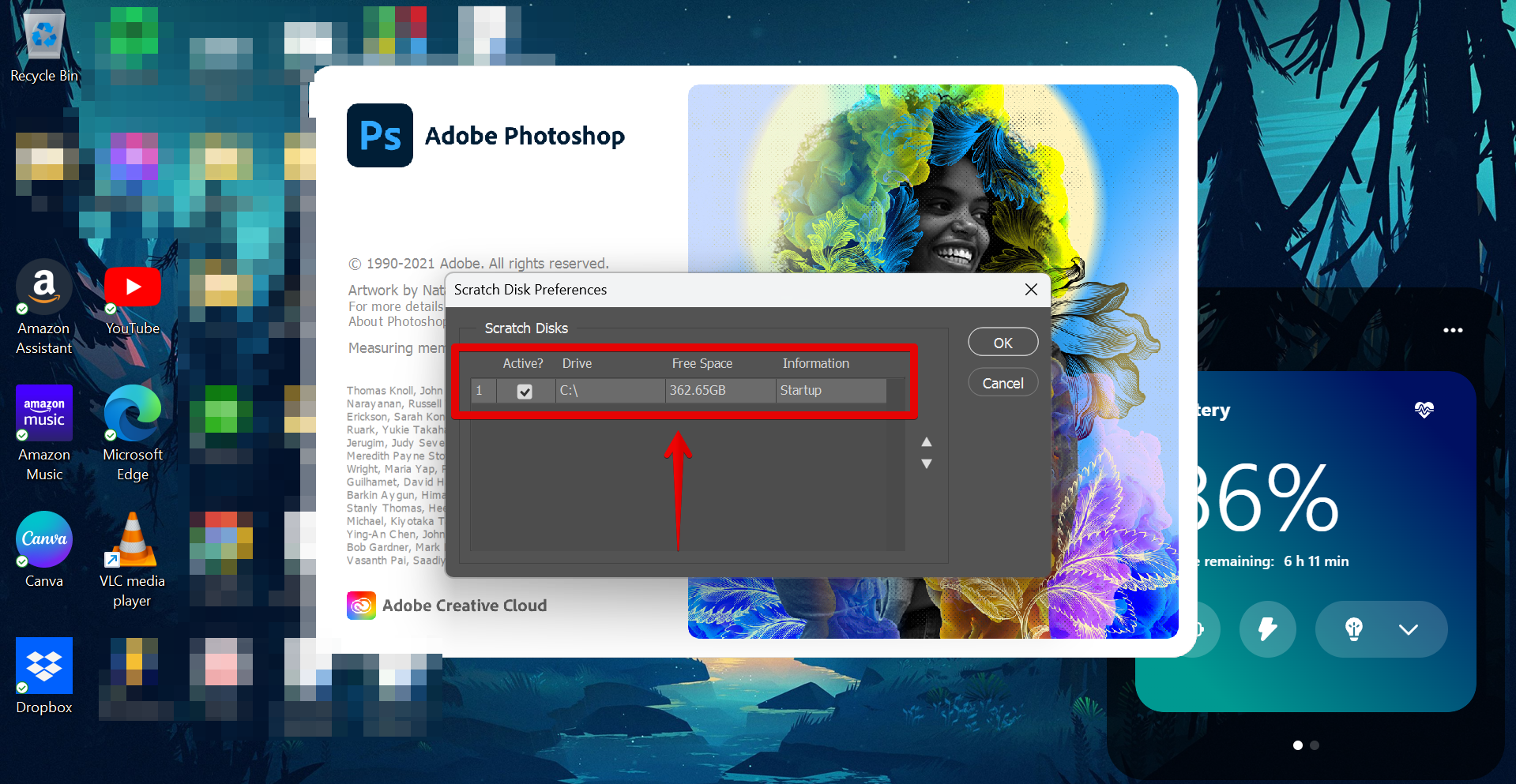
Task: Cancel the Scratch Disk Preferences dialog
Action: [x=1003, y=383]
